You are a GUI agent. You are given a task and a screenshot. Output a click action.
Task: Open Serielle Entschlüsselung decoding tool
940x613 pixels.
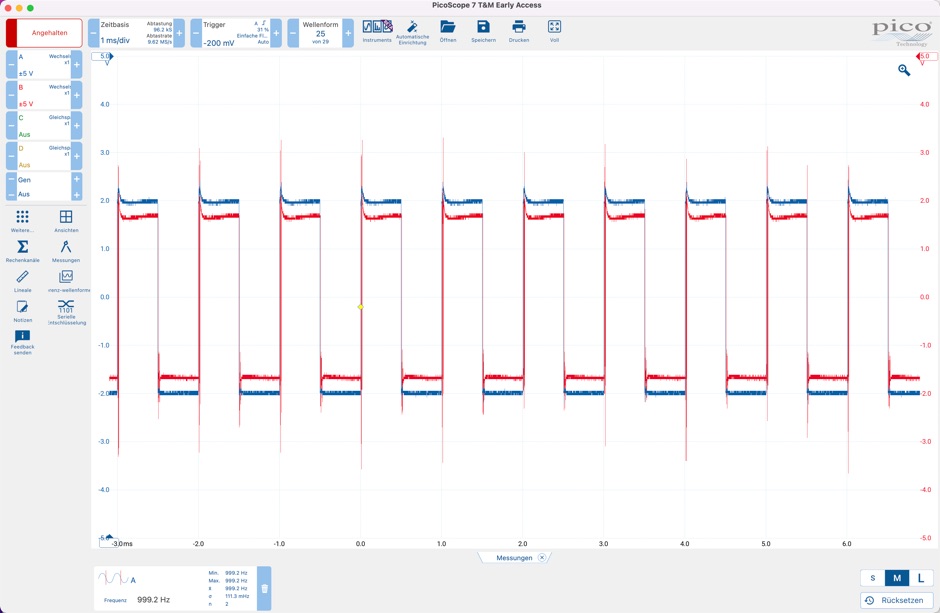click(66, 310)
